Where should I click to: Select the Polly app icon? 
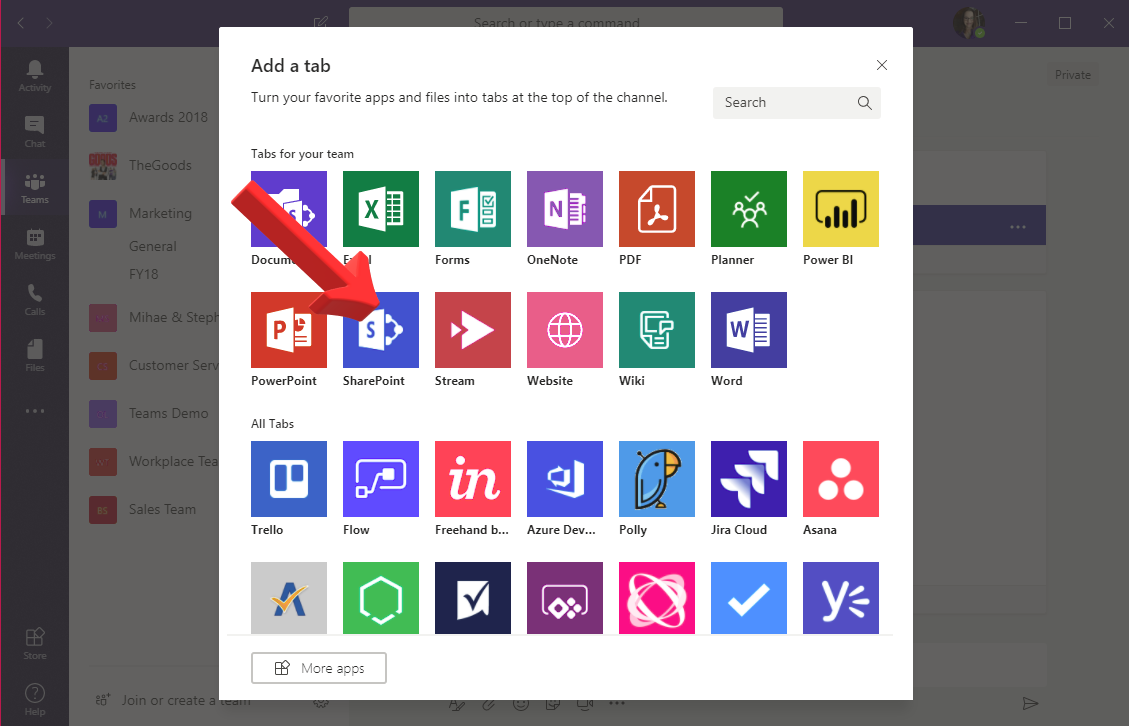click(657, 480)
